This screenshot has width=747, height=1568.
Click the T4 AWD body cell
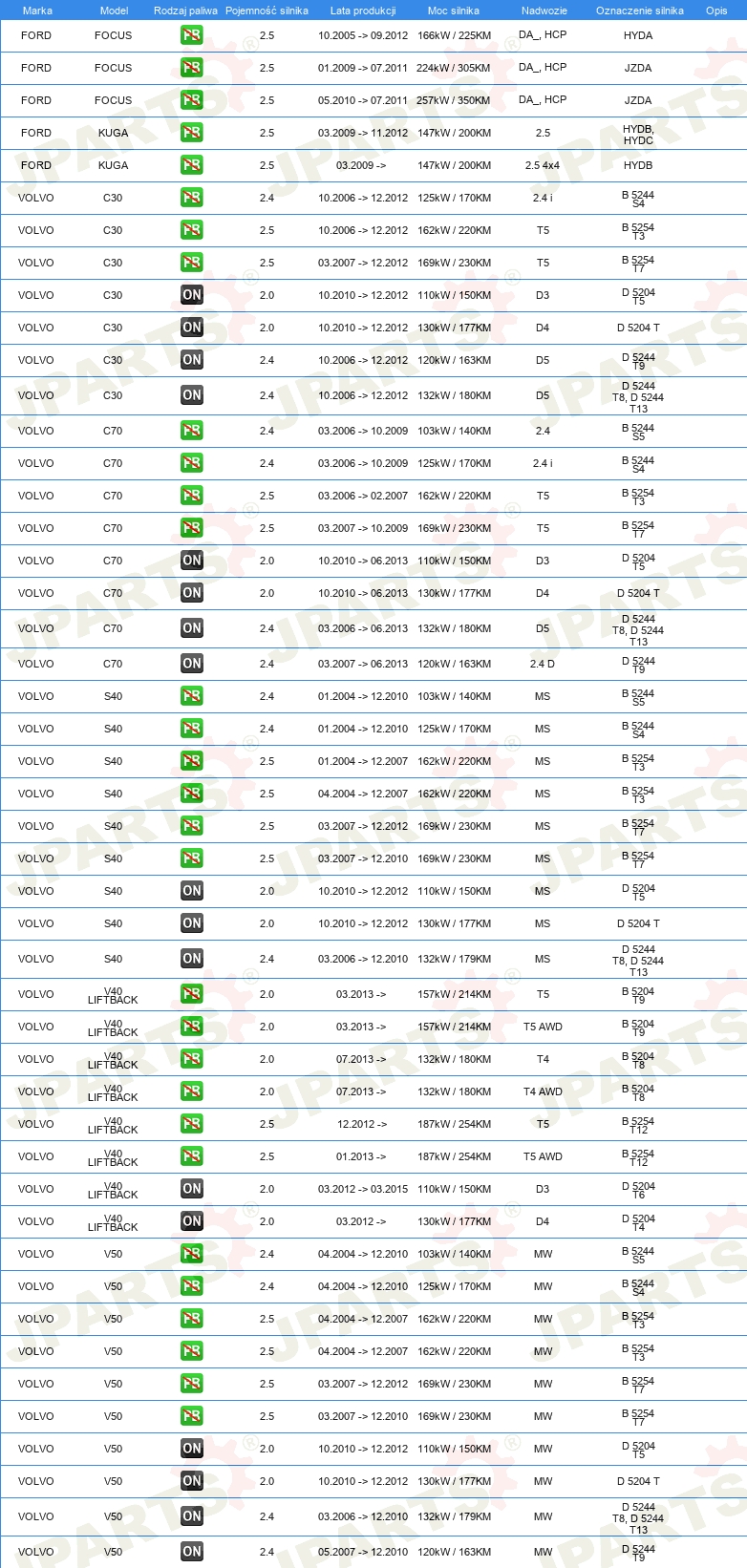(x=543, y=1091)
